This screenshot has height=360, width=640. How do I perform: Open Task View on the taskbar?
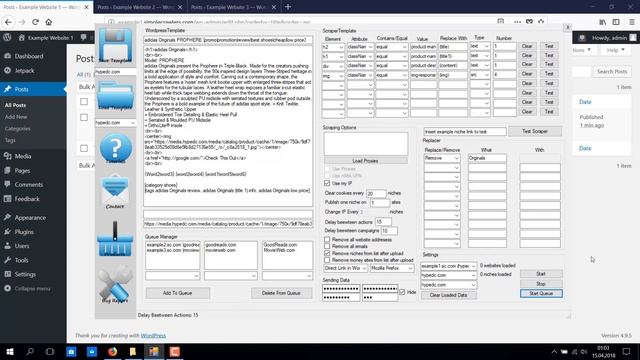(50, 351)
